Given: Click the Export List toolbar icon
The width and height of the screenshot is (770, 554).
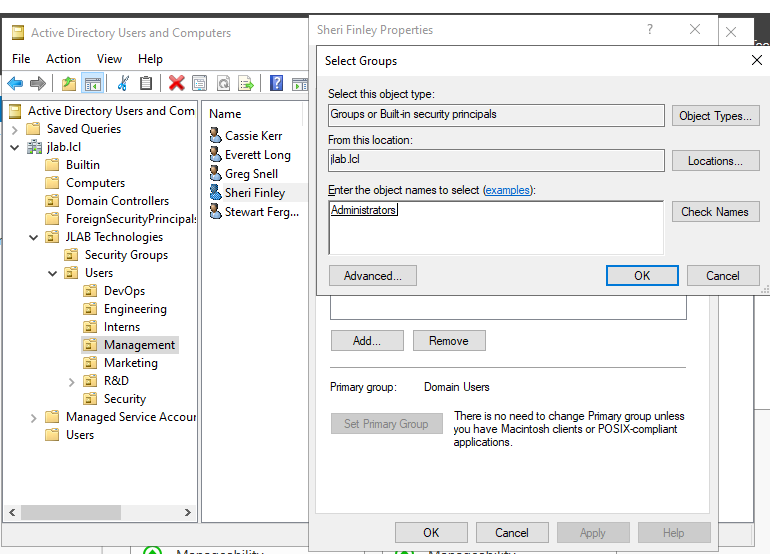Looking at the screenshot, I should click(x=246, y=83).
